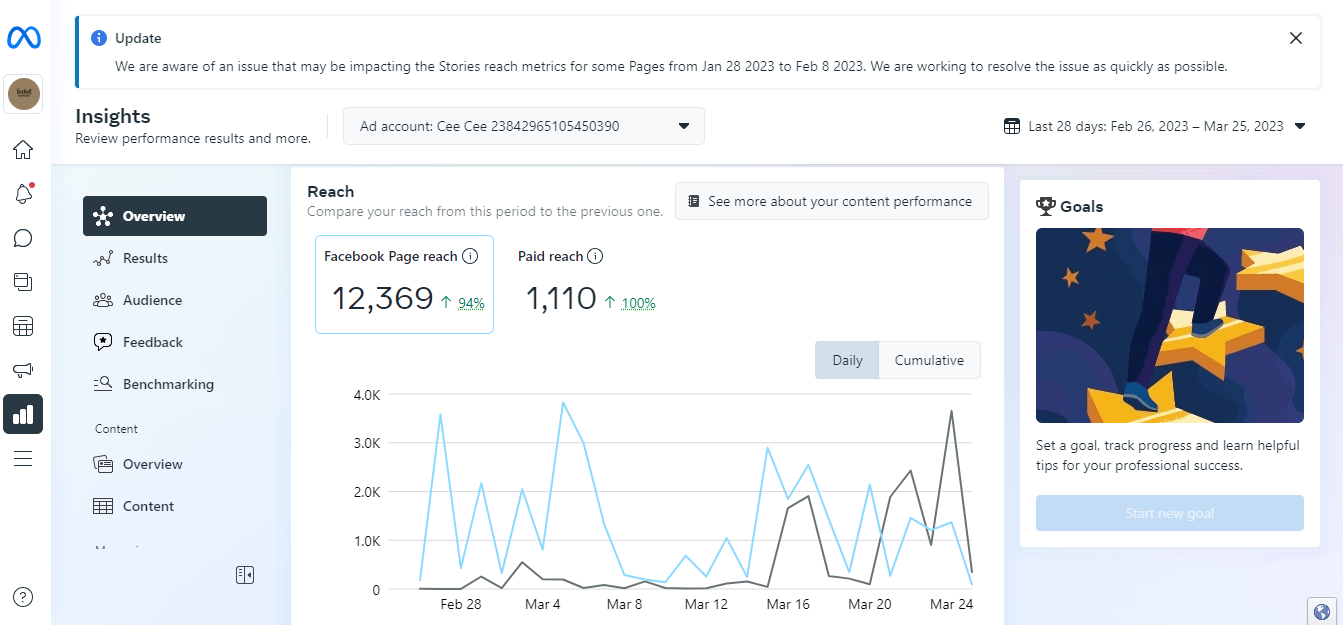Dismiss the Update notice banner
Viewport: 1343px width, 625px height.
1296,38
